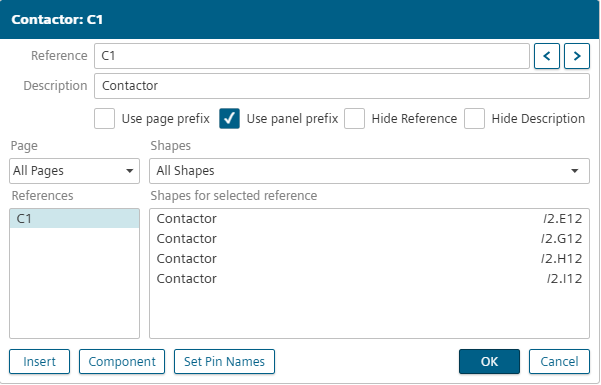Screen dimensions: 601x385
Task: Open the All Shapes dropdown
Action: (x=369, y=171)
